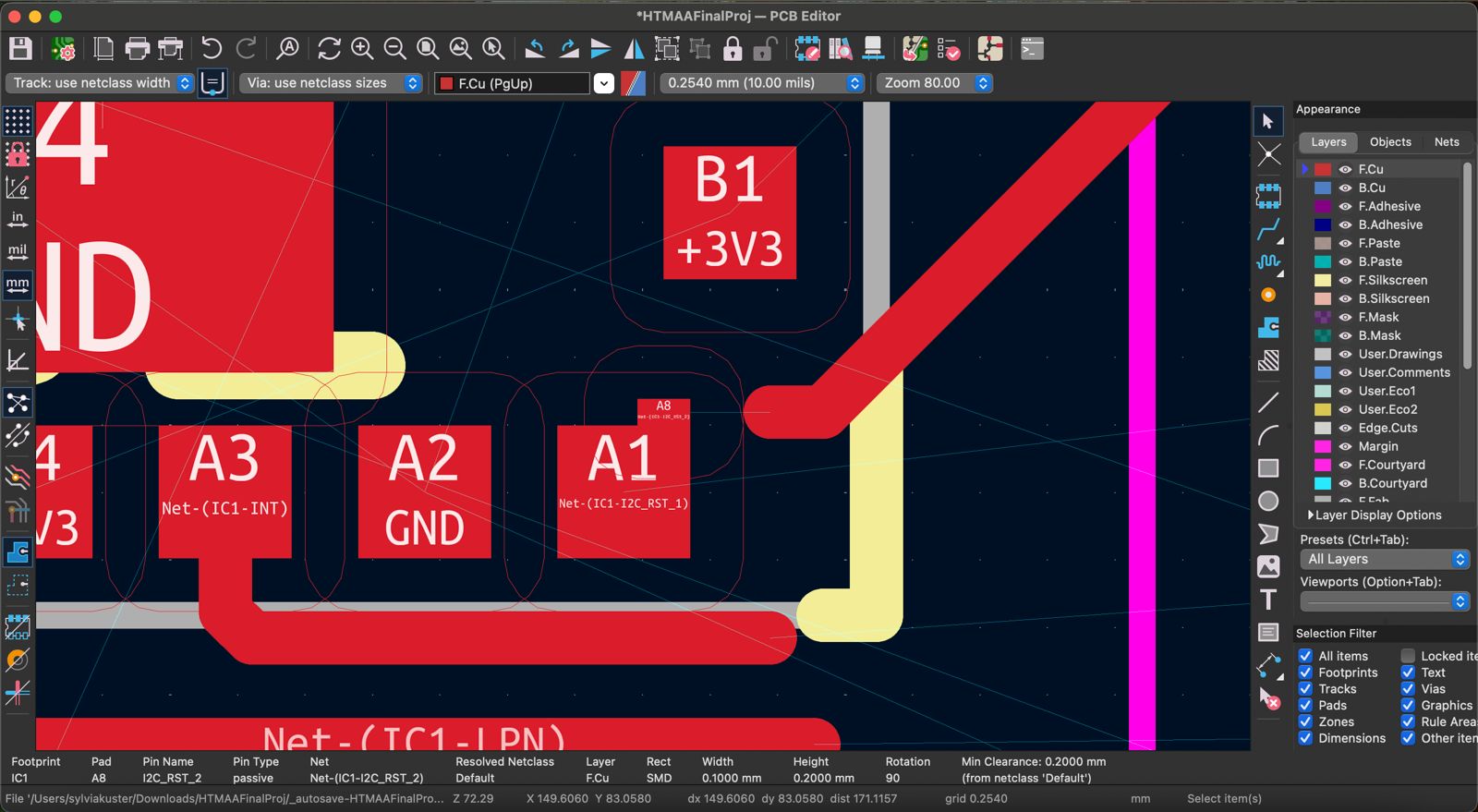Click the Save board icon

[20, 49]
